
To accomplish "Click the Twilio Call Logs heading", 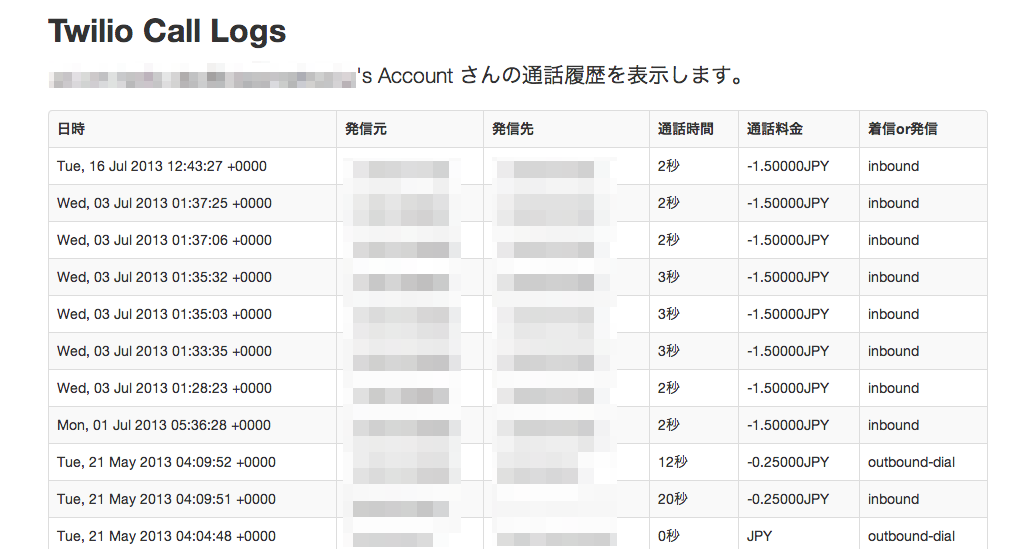I will 167,31.
